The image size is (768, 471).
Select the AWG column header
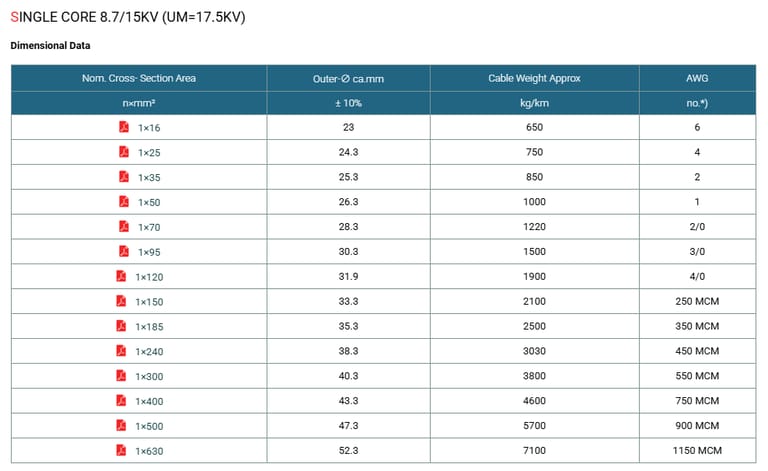tap(696, 78)
